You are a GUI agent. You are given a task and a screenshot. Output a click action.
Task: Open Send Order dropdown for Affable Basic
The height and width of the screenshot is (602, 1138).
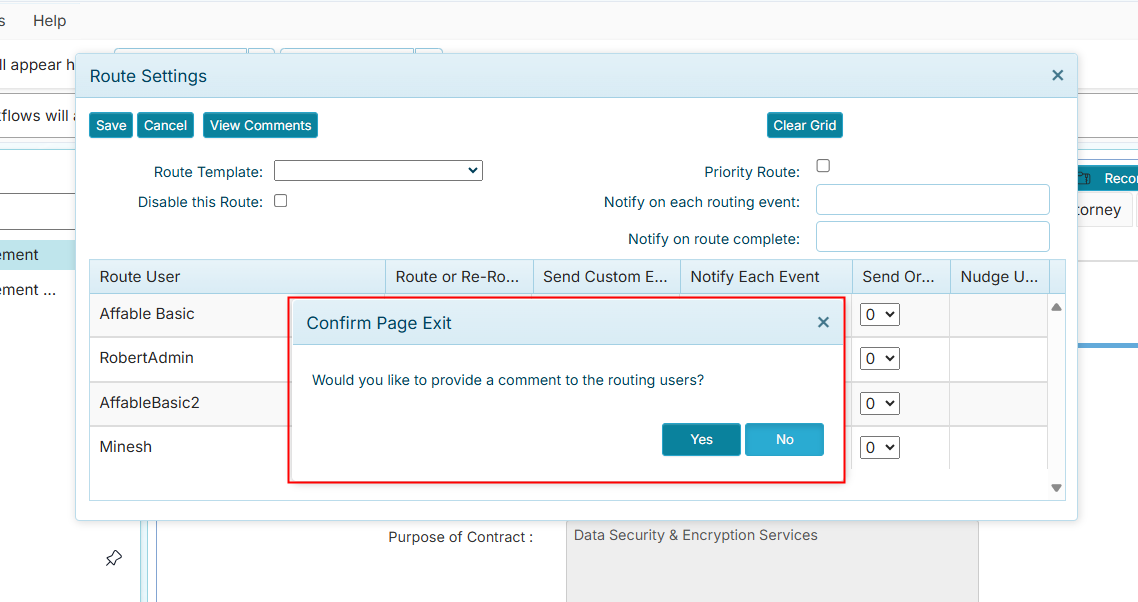[880, 315]
